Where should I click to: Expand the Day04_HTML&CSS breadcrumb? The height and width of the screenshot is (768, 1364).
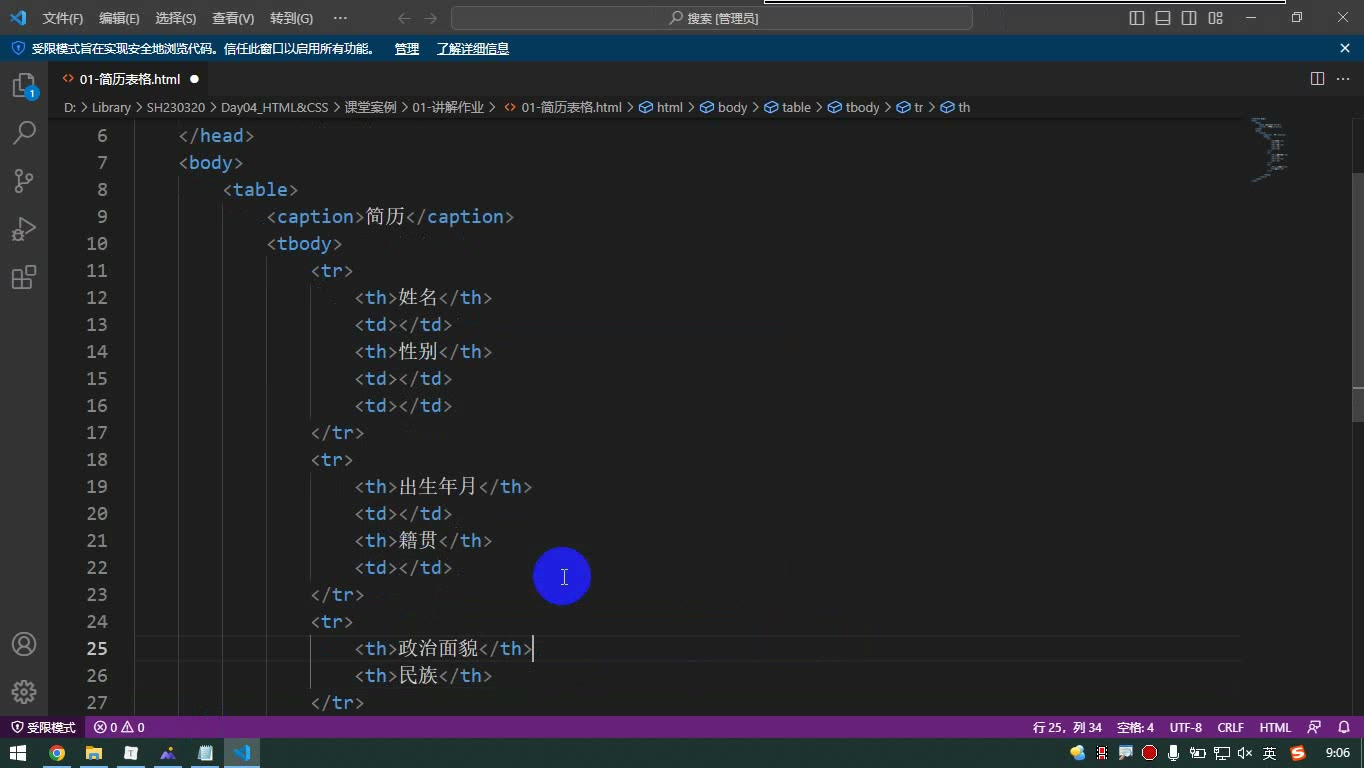pos(274,107)
